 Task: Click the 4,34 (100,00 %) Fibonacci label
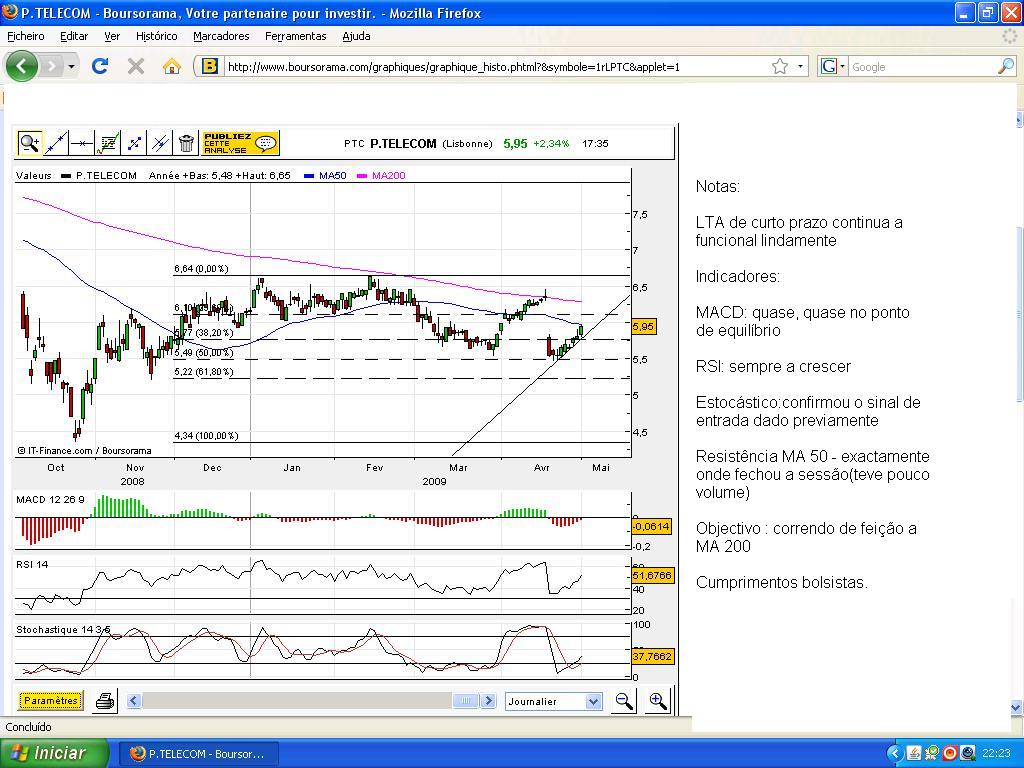[x=206, y=436]
